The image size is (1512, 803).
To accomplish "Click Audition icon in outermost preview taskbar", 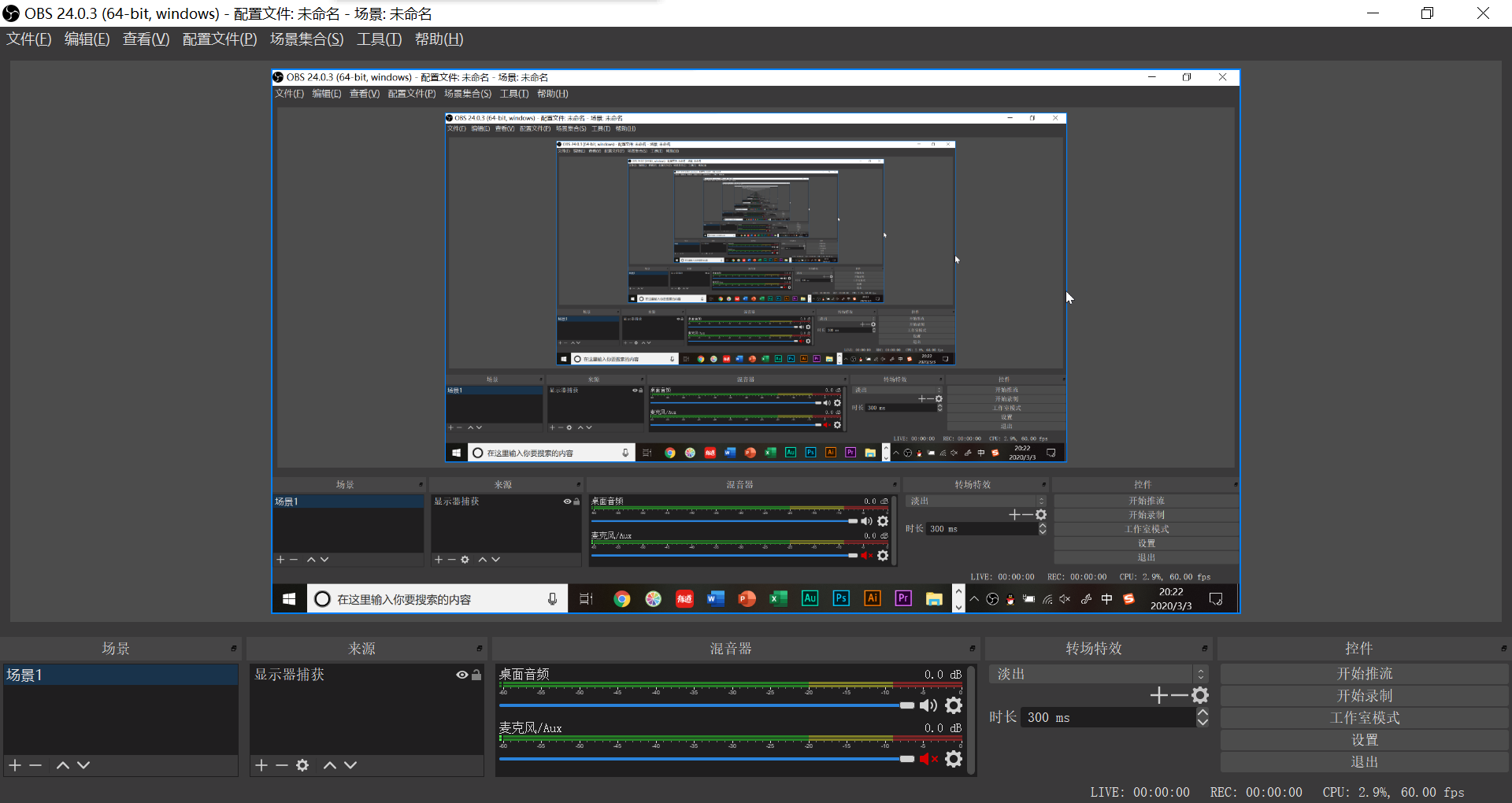I will click(x=810, y=598).
